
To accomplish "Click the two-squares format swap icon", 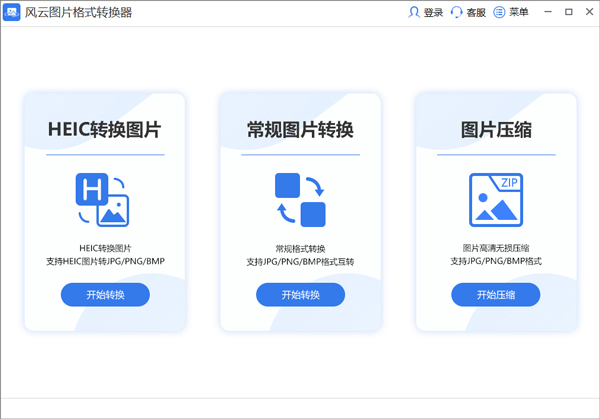I will click(300, 200).
